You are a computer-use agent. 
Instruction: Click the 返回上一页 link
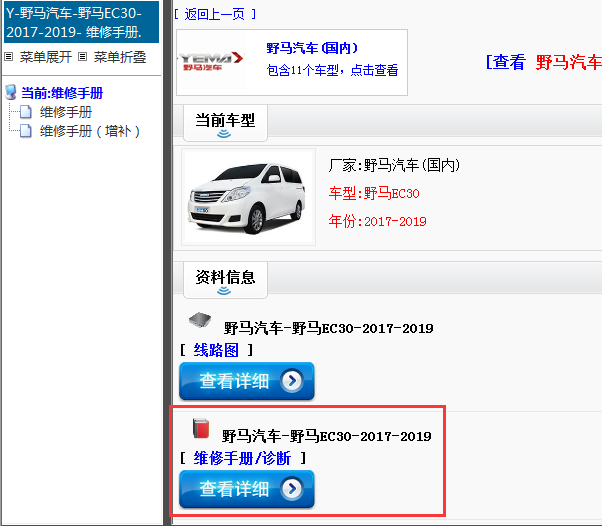(x=215, y=15)
